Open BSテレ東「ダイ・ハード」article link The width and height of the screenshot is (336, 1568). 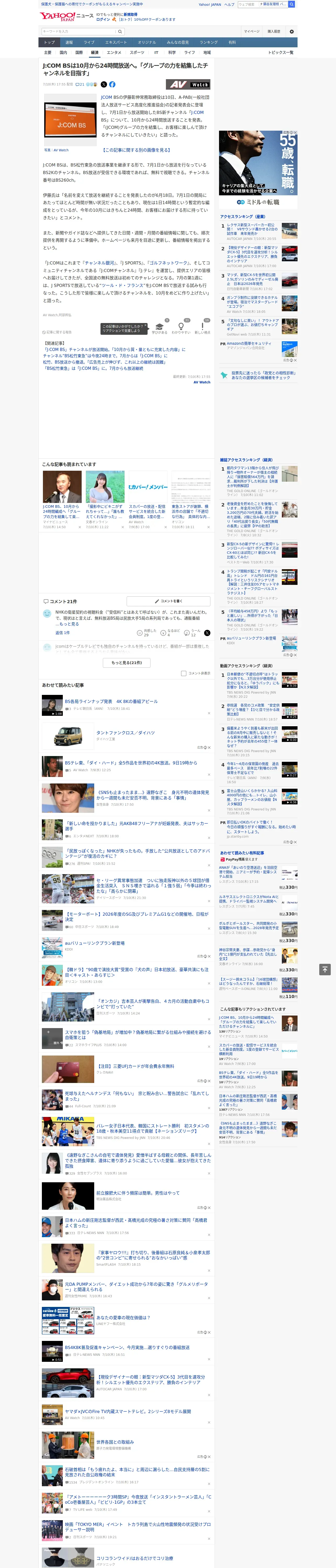[x=131, y=763]
